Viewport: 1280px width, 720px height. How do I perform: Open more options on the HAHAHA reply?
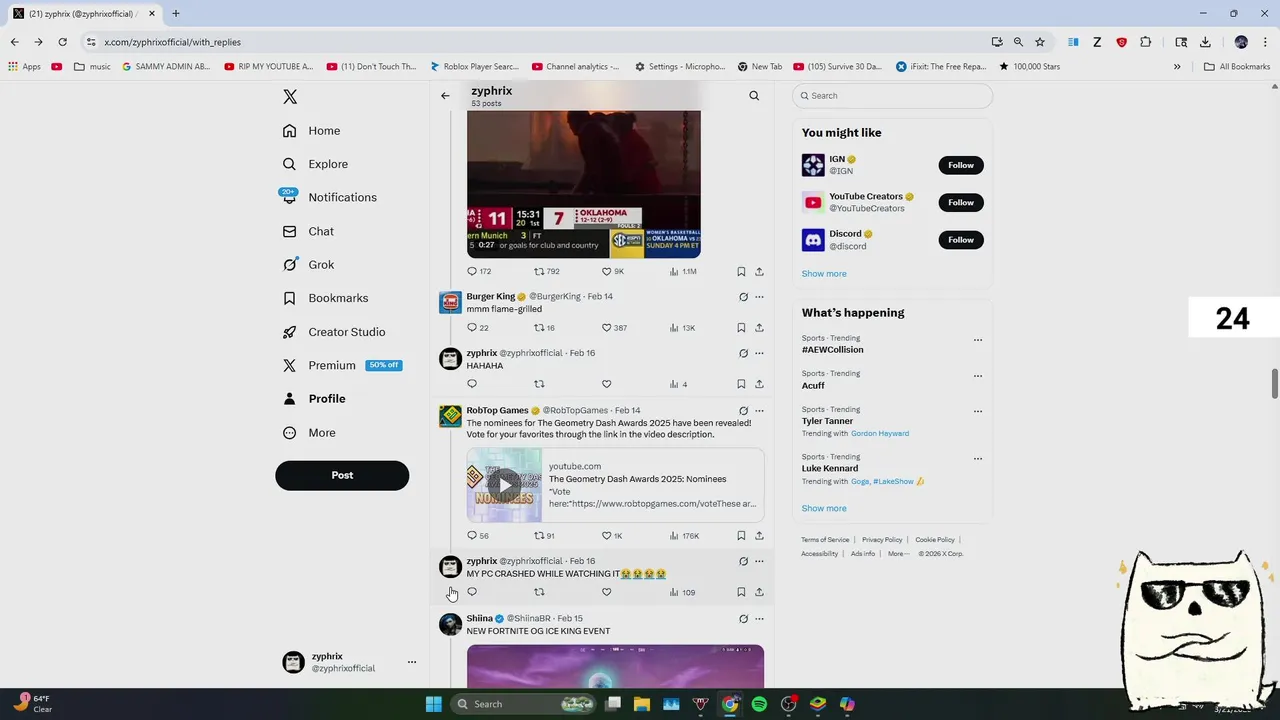pyautogui.click(x=759, y=353)
